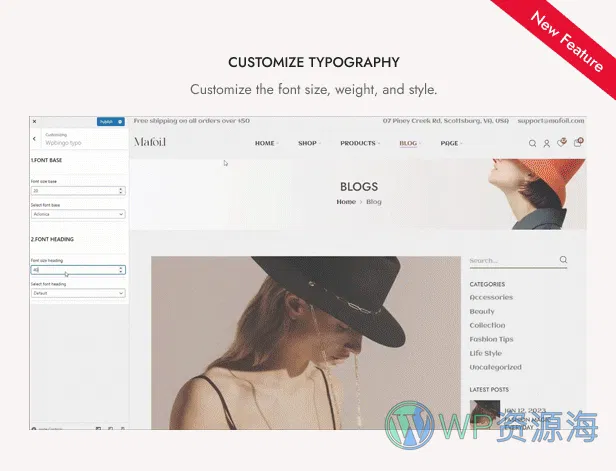Open the Home navigation menu item
This screenshot has height=471, width=616.
pos(265,143)
